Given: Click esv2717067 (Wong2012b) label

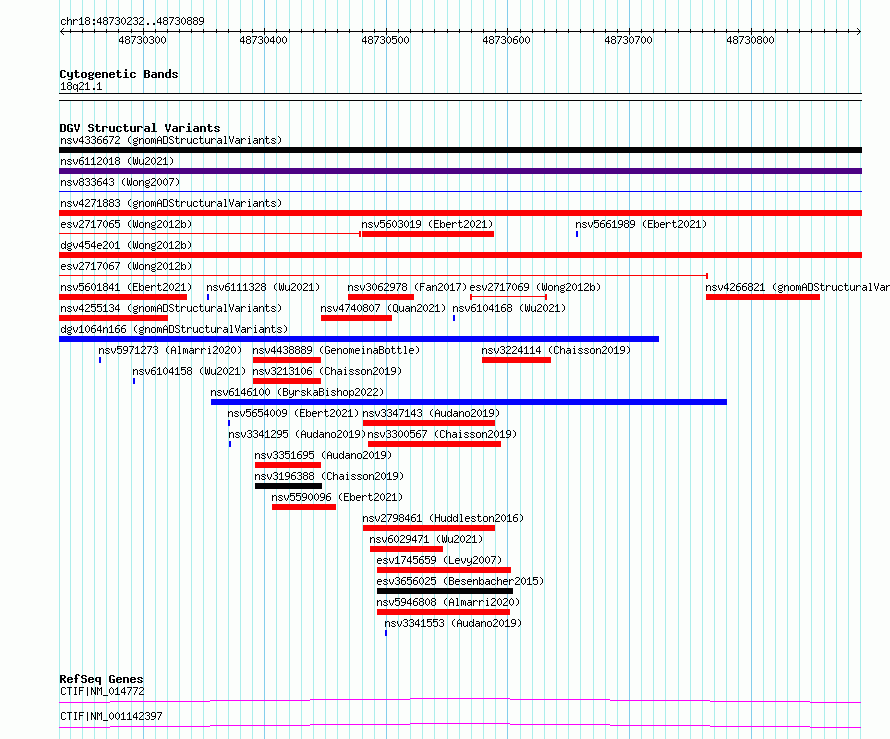Looking at the screenshot, I should 126,266.
